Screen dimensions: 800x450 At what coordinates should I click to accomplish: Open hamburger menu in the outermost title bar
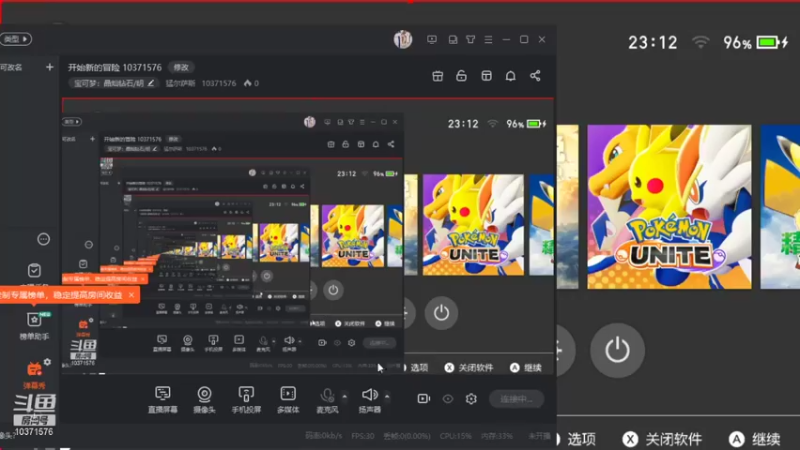[x=488, y=39]
